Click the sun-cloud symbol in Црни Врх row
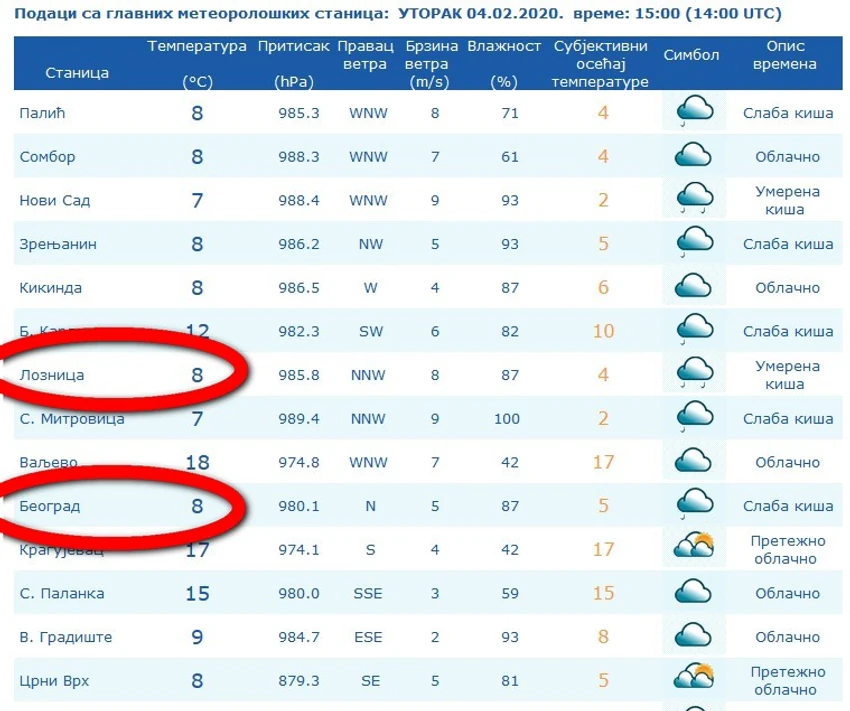 click(693, 677)
